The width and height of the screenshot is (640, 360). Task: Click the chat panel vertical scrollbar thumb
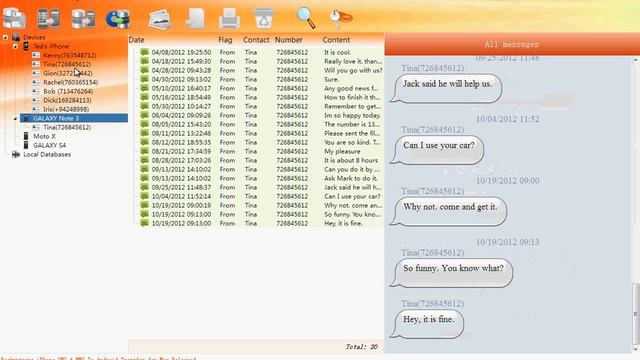[x=636, y=313]
